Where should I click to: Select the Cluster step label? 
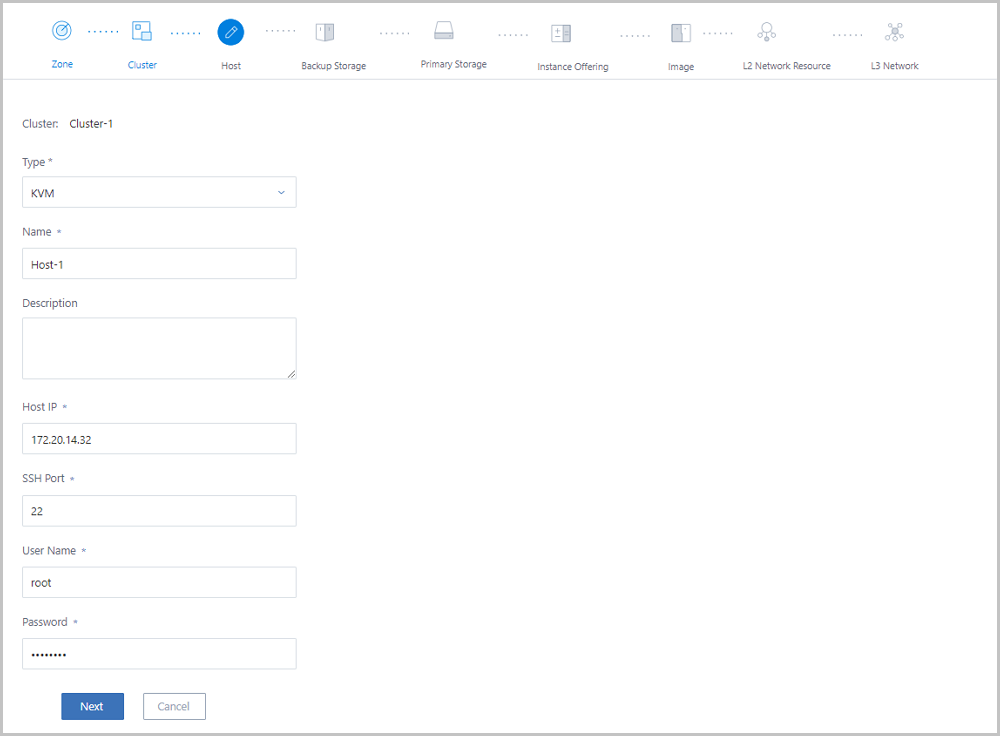(x=142, y=65)
